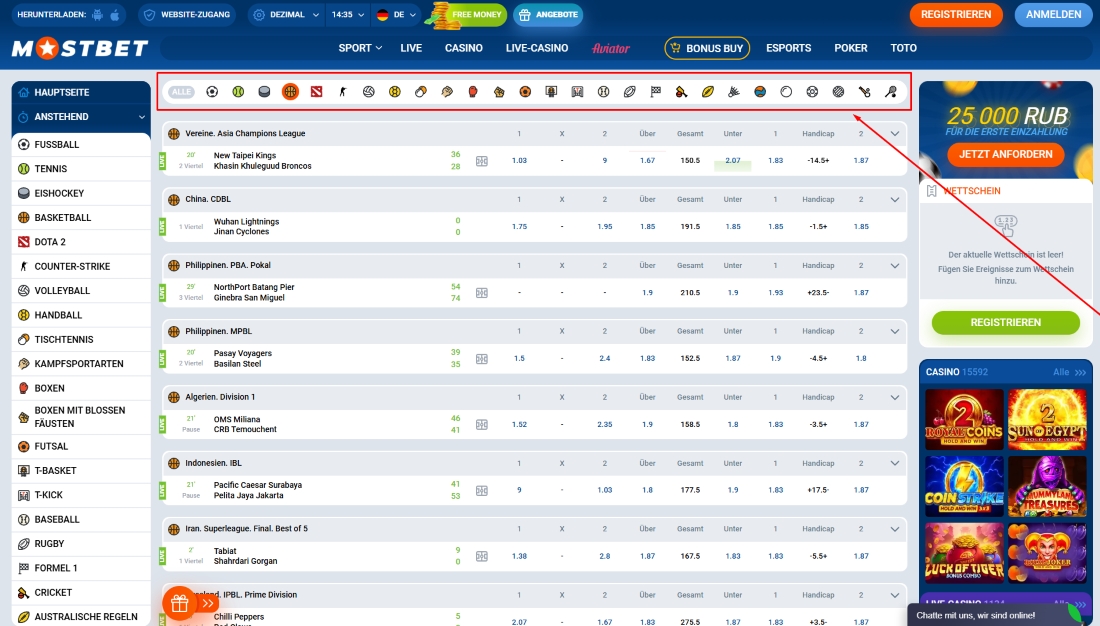The image size is (1100, 626).
Task: Select Kampfsportarten in the sidebar list
Action: click(x=81, y=364)
